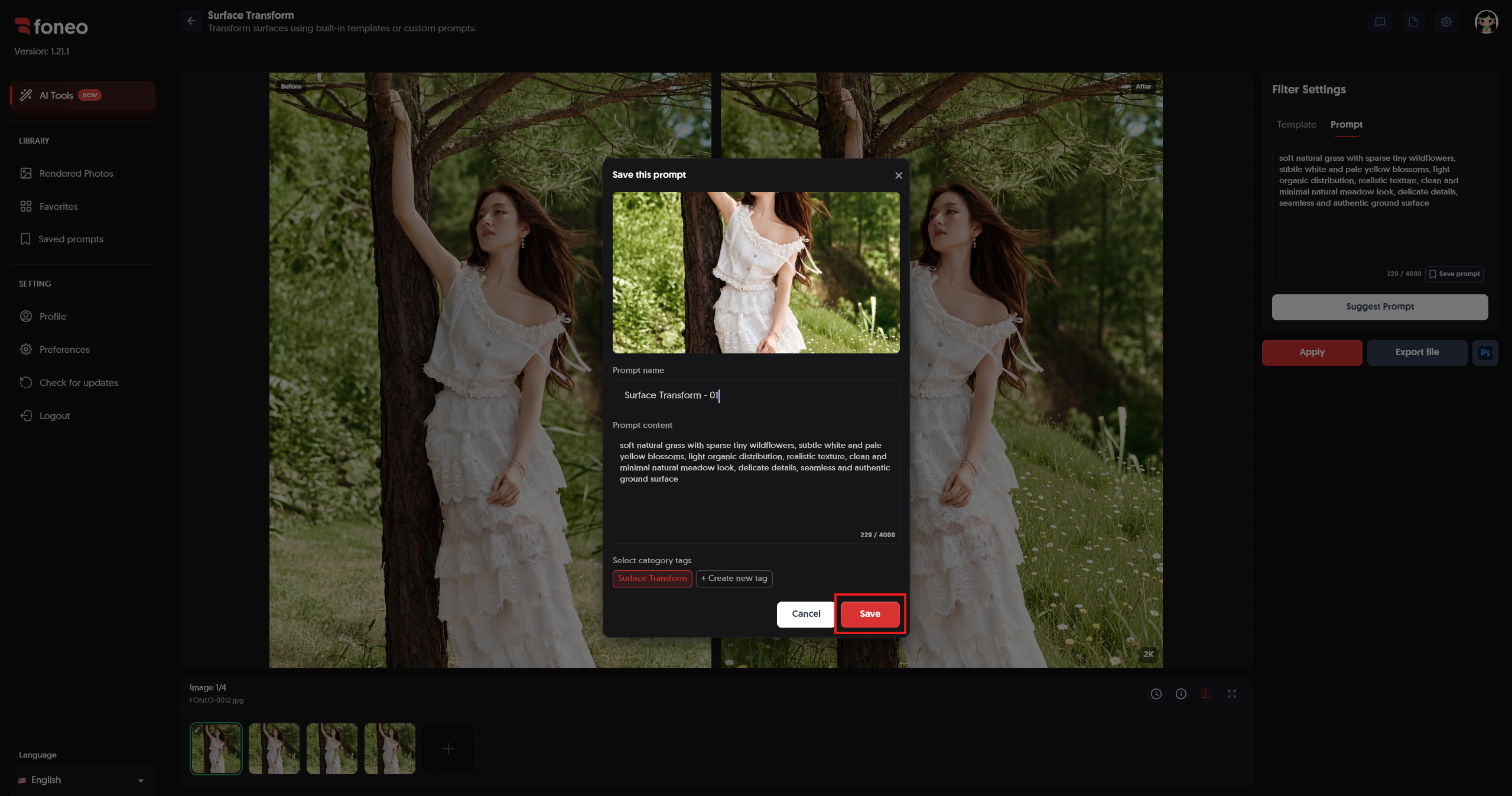Select the first image thumbnail
Screen dimensions: 1512x796
point(216,749)
